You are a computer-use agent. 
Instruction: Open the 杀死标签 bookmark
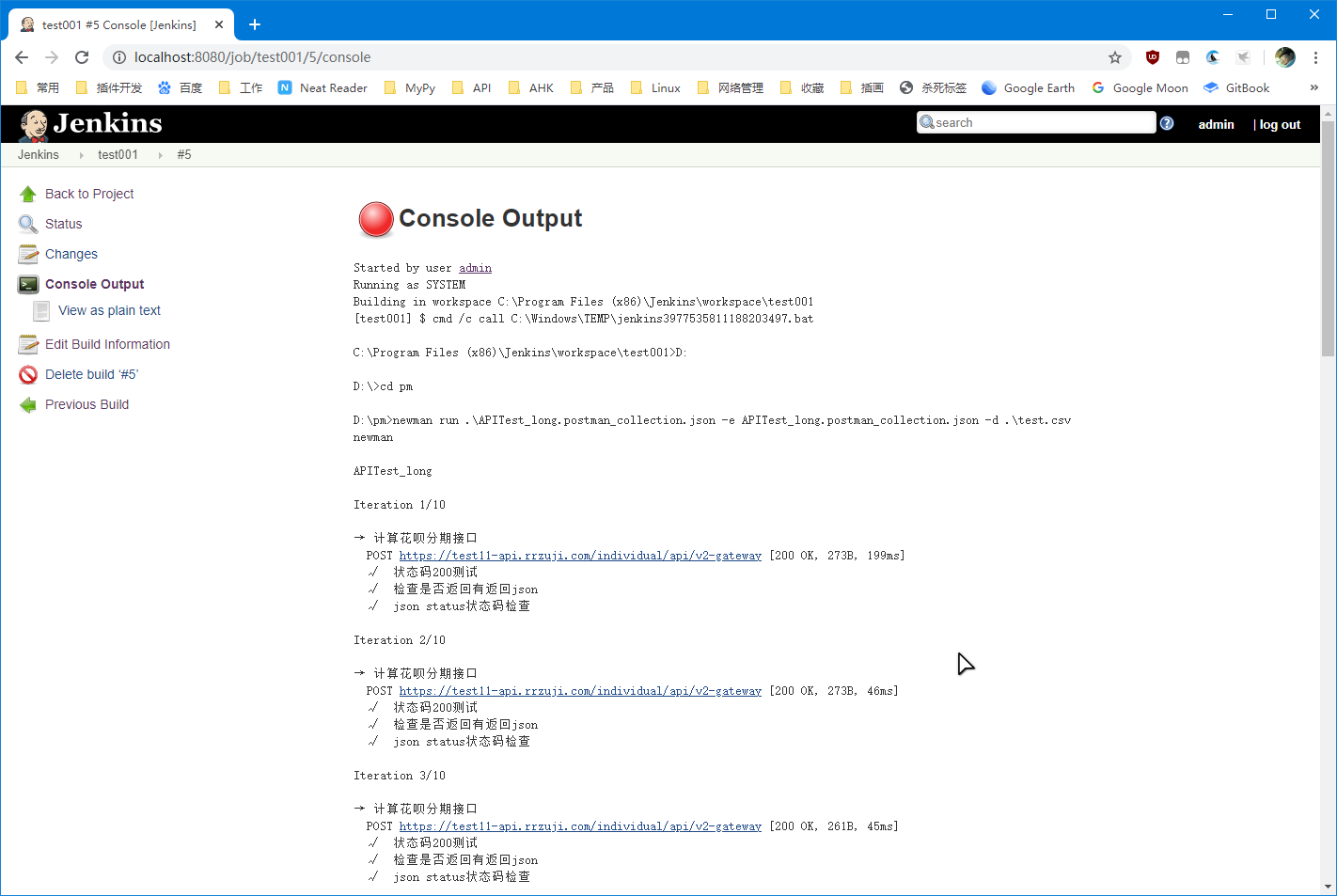click(x=933, y=87)
